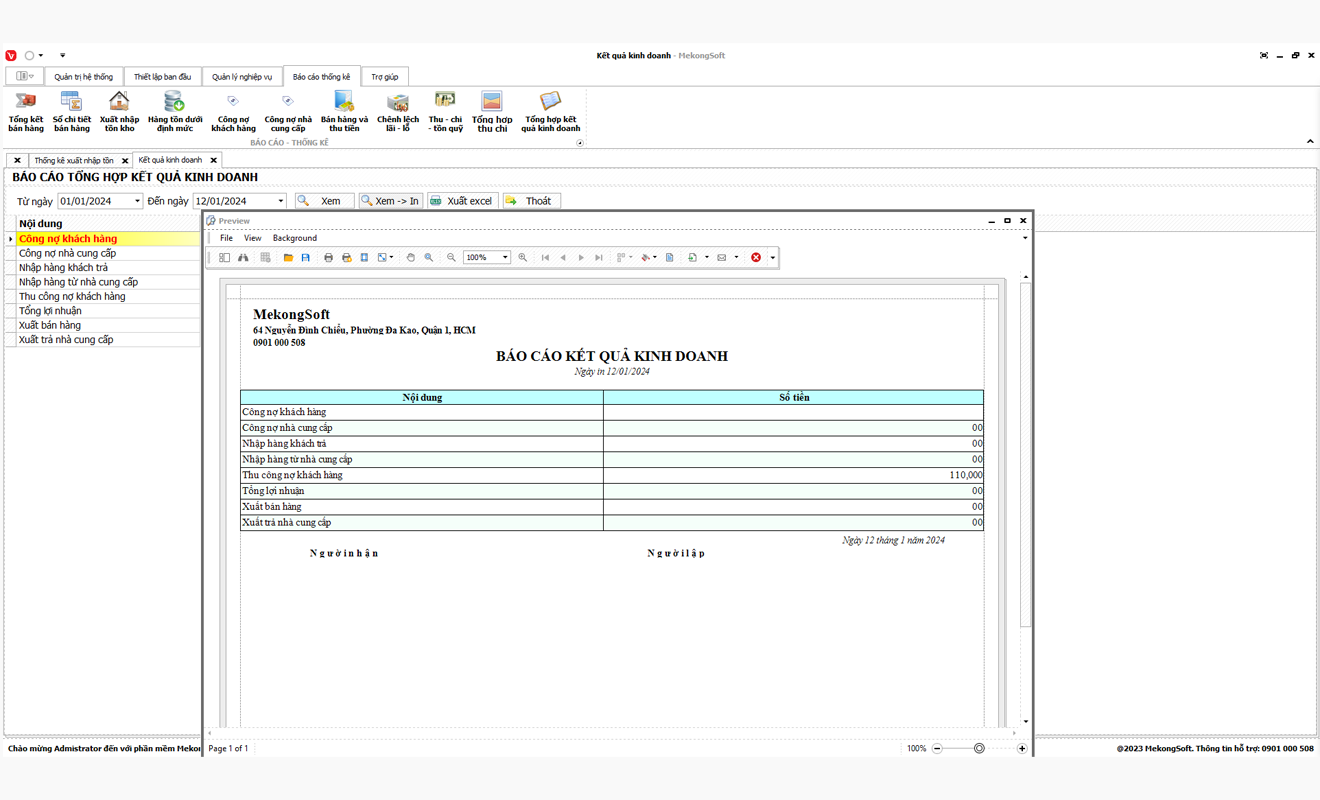Click the Xuất excel button
The image size is (1320, 800).
(x=462, y=201)
